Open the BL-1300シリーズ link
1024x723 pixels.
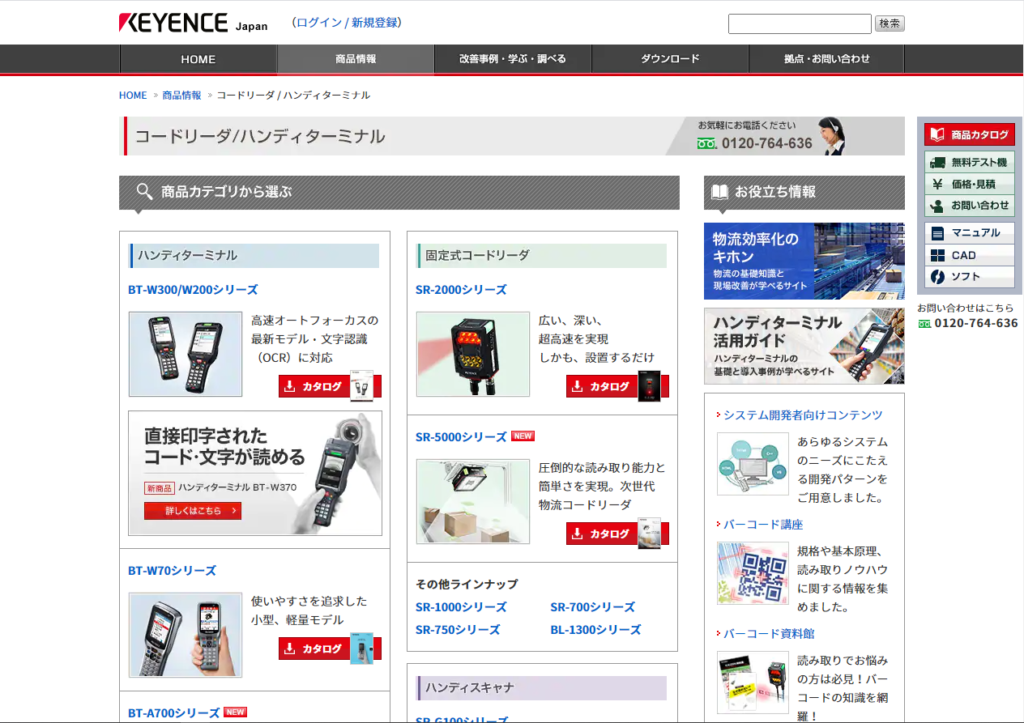[x=596, y=630]
